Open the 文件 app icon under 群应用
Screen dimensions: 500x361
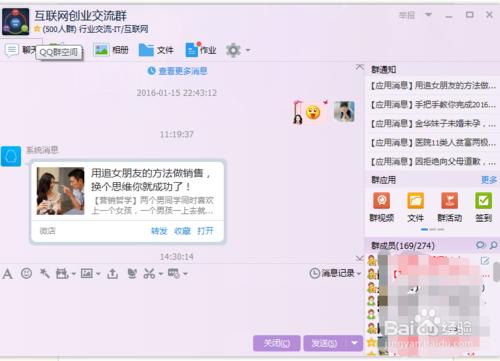(x=415, y=207)
